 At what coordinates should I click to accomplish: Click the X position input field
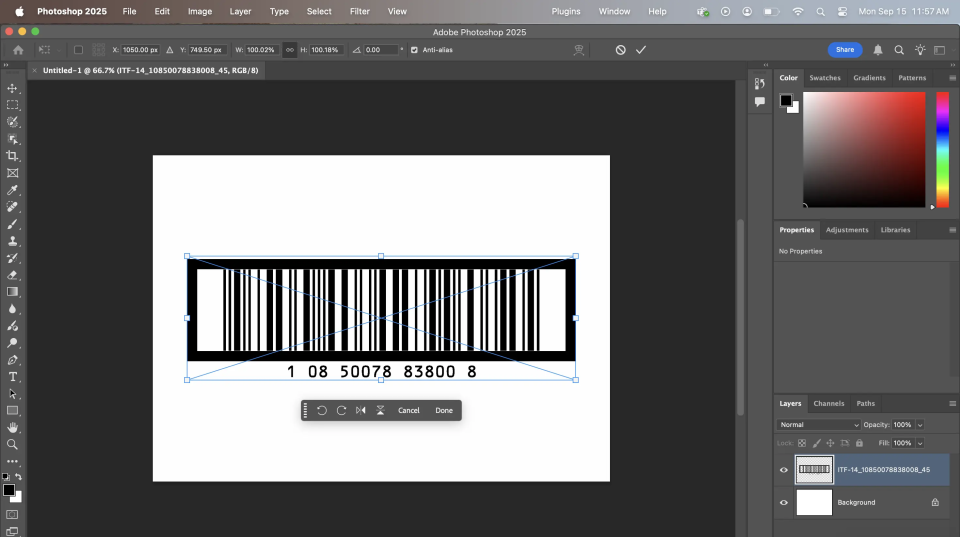point(140,50)
